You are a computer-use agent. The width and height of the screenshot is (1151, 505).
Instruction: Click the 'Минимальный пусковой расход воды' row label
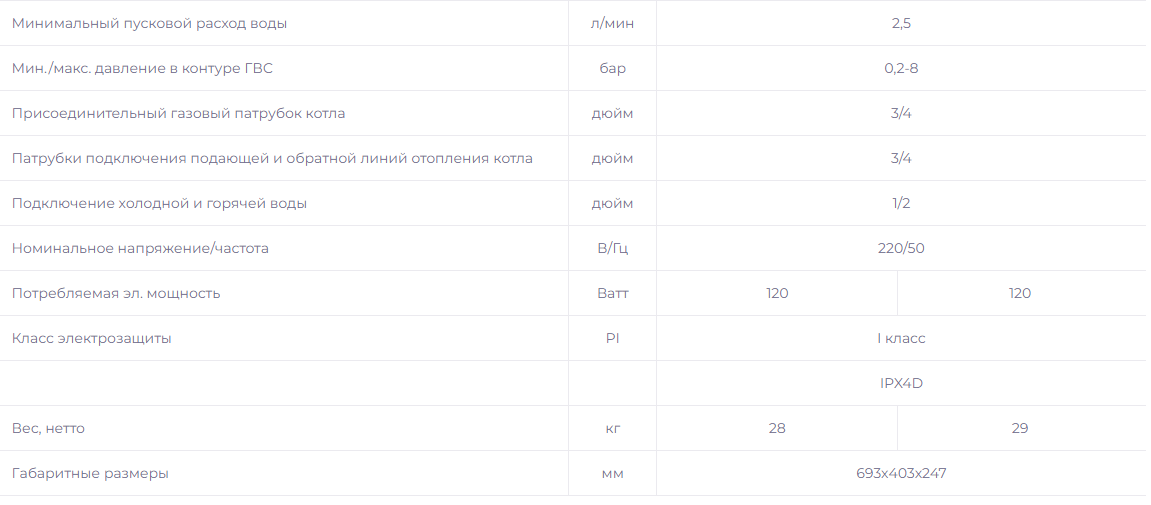pyautogui.click(x=149, y=23)
